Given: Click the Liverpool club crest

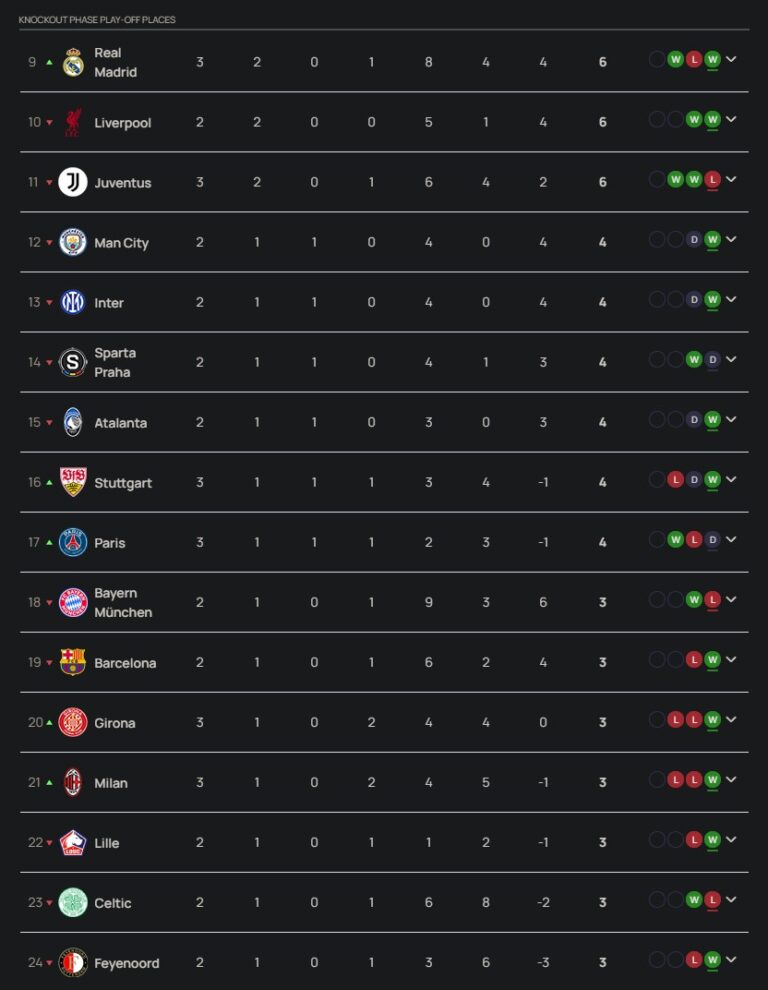Looking at the screenshot, I should (x=73, y=122).
